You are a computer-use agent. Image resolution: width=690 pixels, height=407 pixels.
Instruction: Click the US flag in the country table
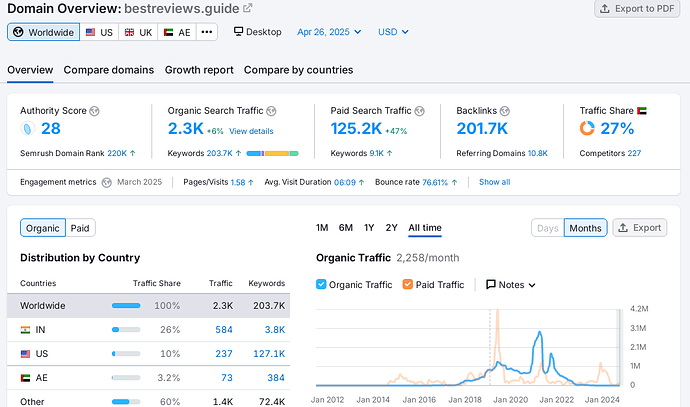click(x=26, y=354)
